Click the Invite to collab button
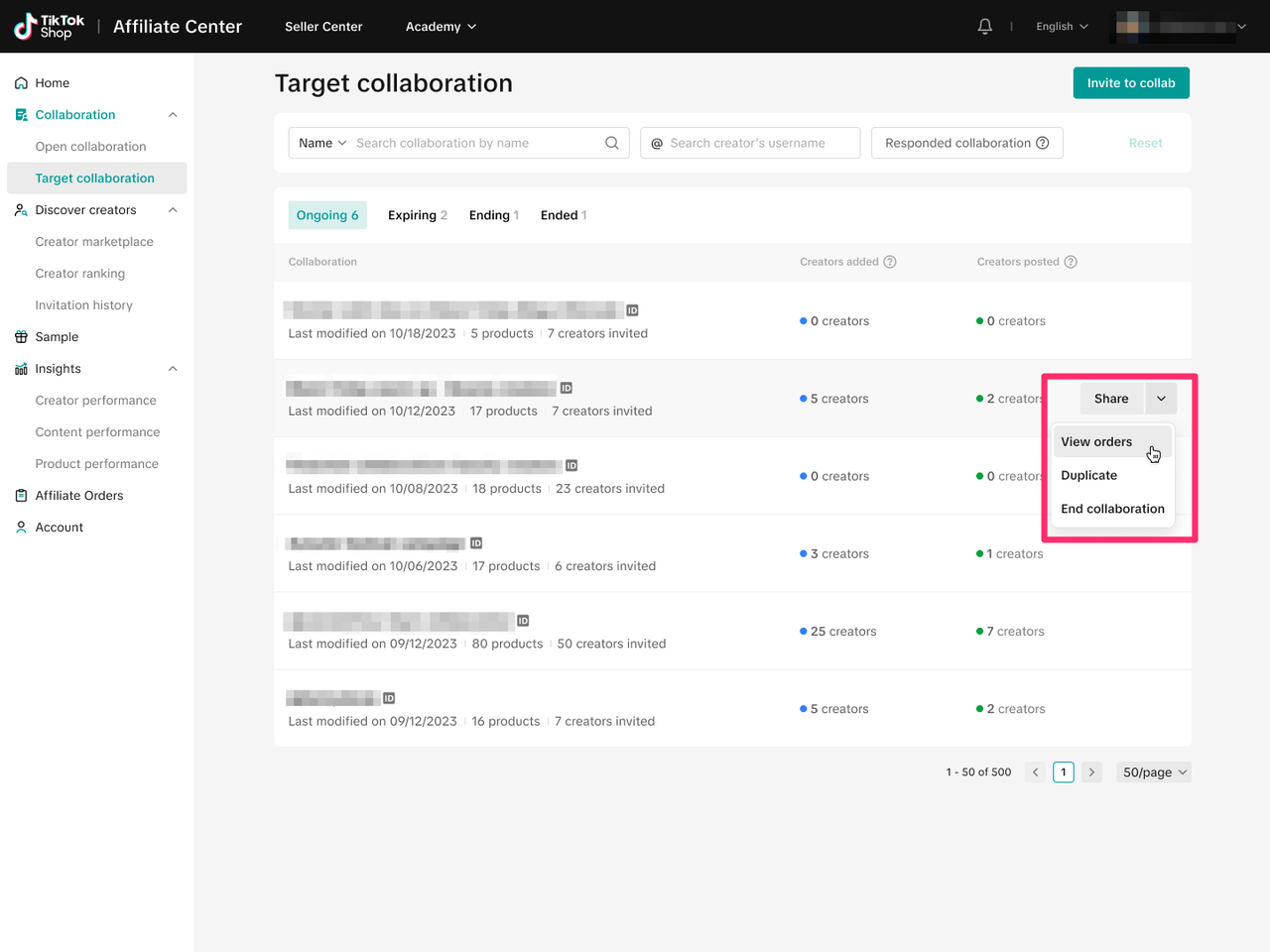The height and width of the screenshot is (952, 1270). pyautogui.click(x=1131, y=83)
